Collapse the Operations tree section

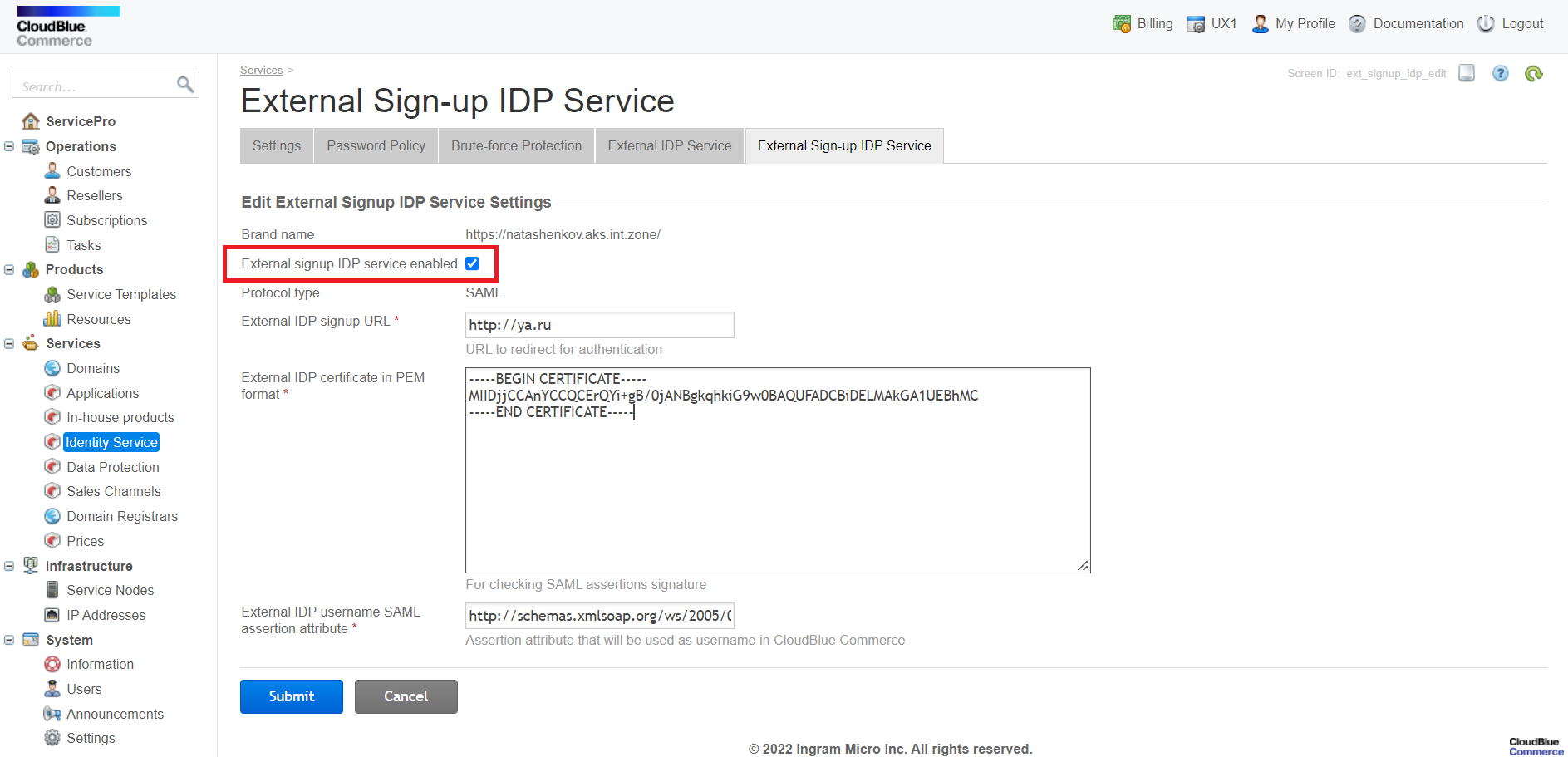(x=9, y=146)
